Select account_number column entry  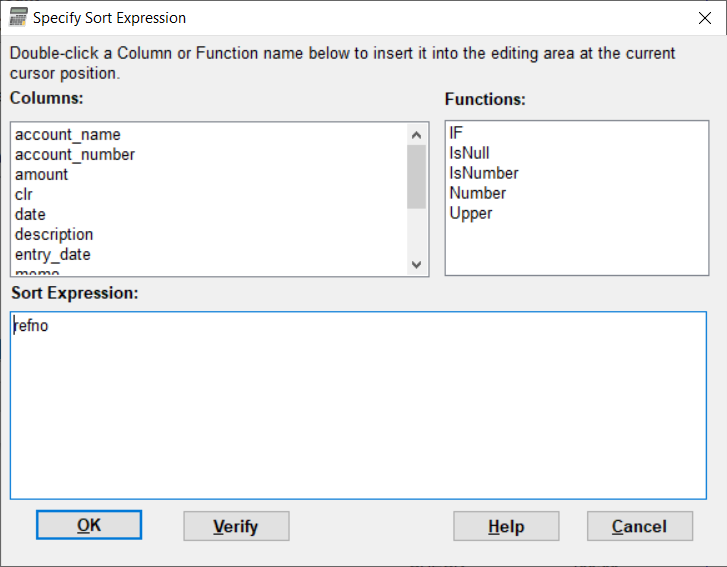[75, 154]
